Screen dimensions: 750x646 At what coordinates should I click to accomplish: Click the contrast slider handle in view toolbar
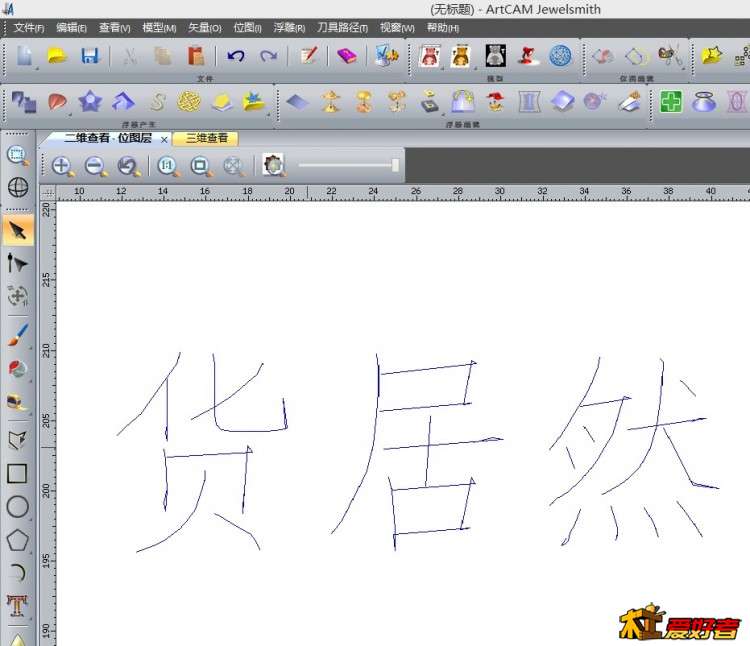(395, 165)
